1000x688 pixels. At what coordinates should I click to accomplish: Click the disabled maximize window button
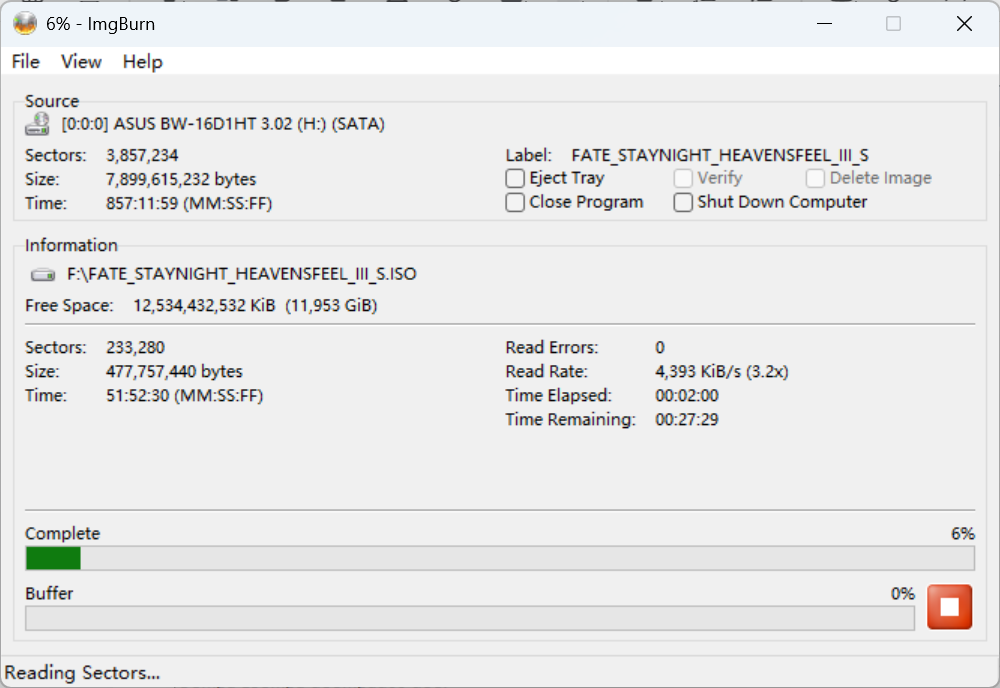(893, 24)
